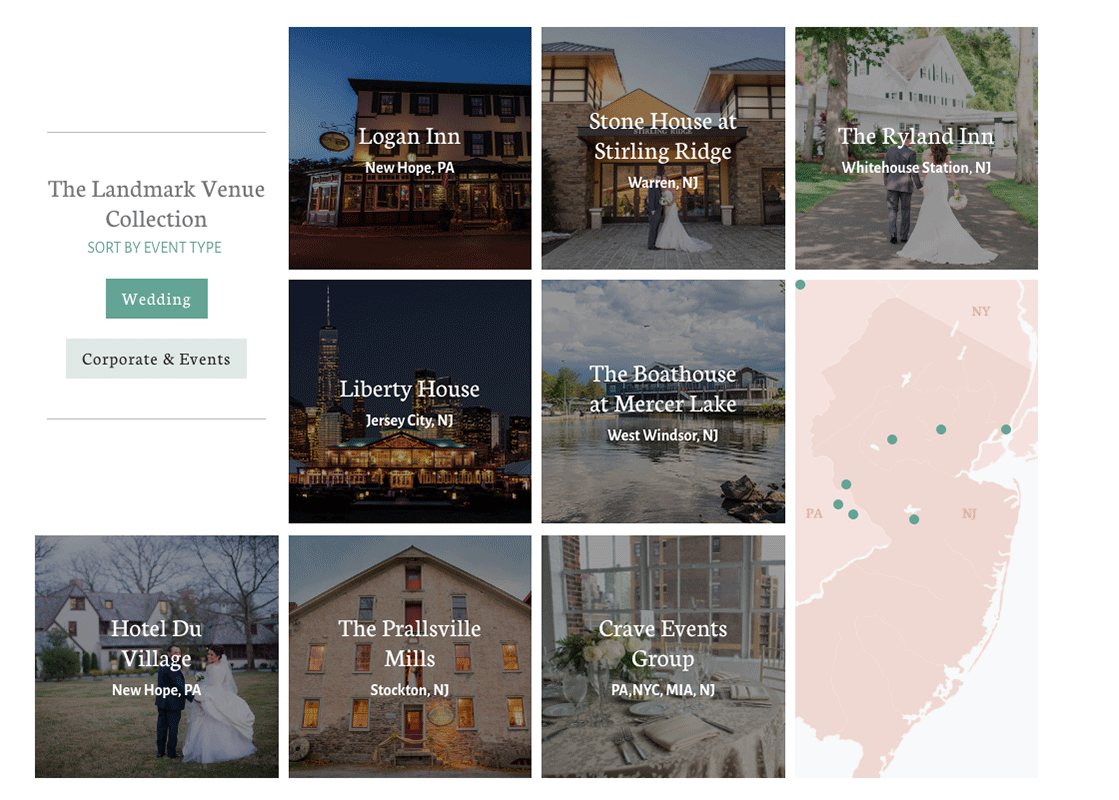The image size is (1119, 800).
Task: Select Corporate & Events filter button
Action: pos(156,358)
